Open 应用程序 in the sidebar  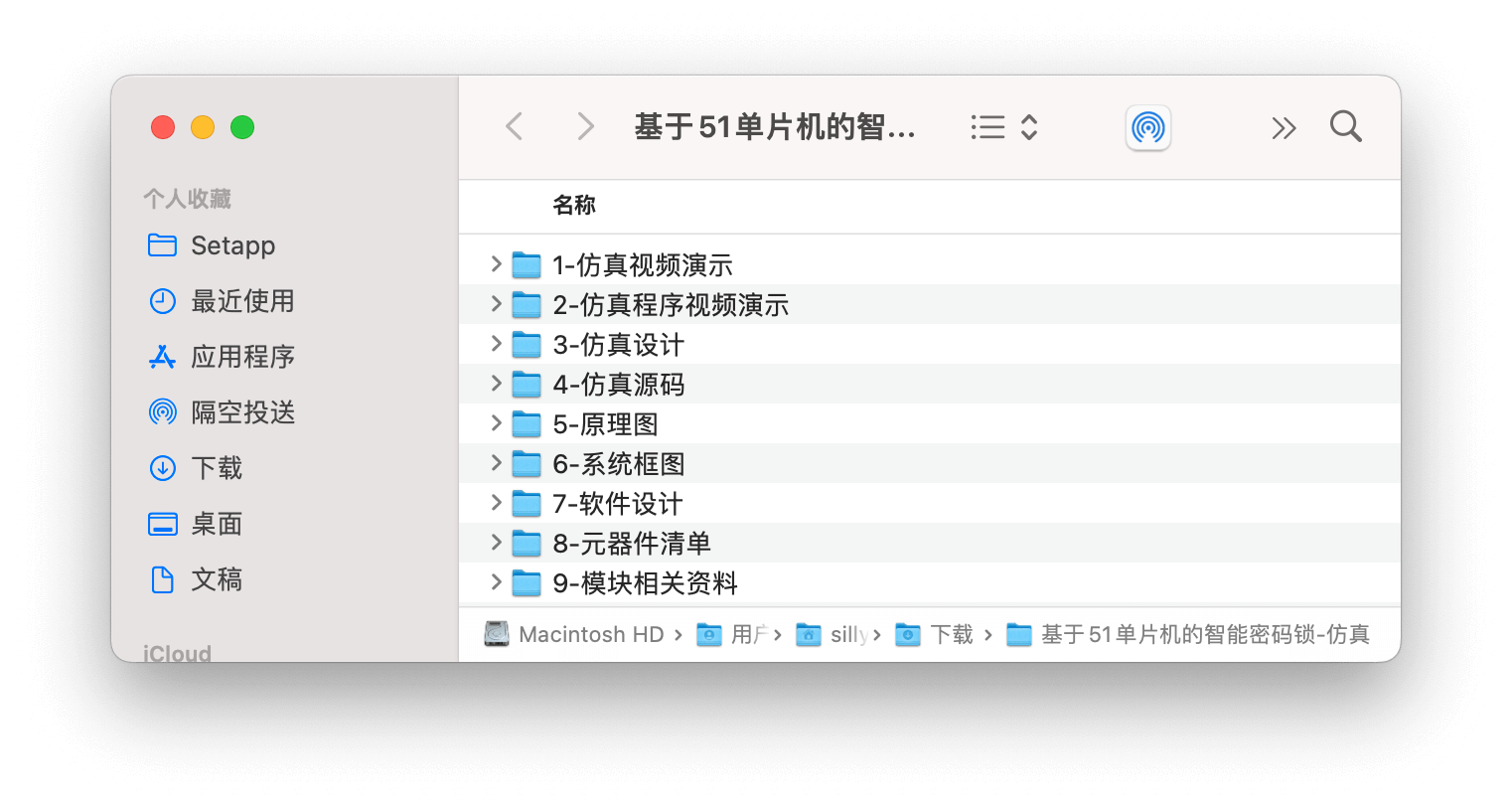[221, 357]
